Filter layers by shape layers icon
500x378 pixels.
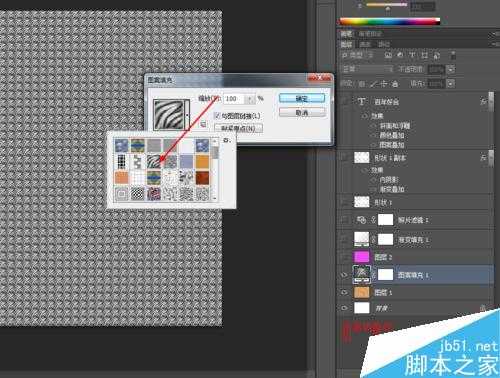[x=424, y=55]
